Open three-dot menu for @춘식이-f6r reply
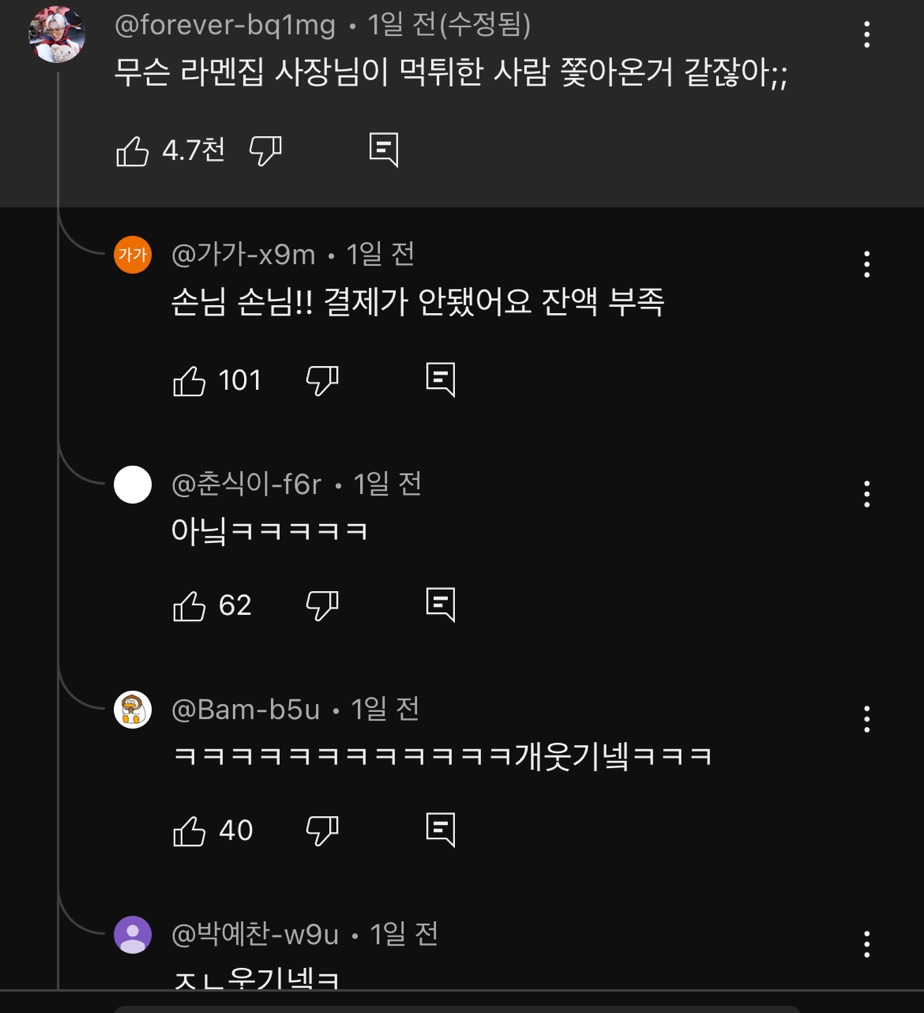924x1013 pixels. (866, 493)
